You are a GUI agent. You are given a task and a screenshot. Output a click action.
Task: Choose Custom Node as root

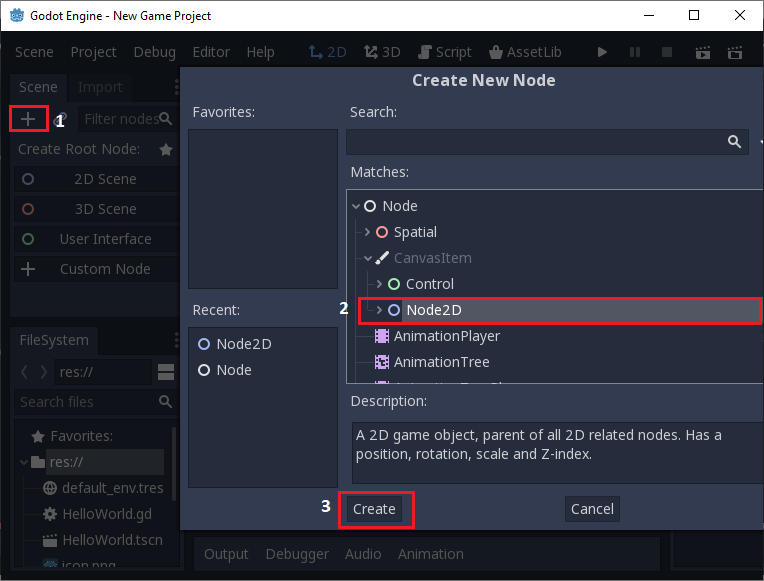[x=96, y=269]
